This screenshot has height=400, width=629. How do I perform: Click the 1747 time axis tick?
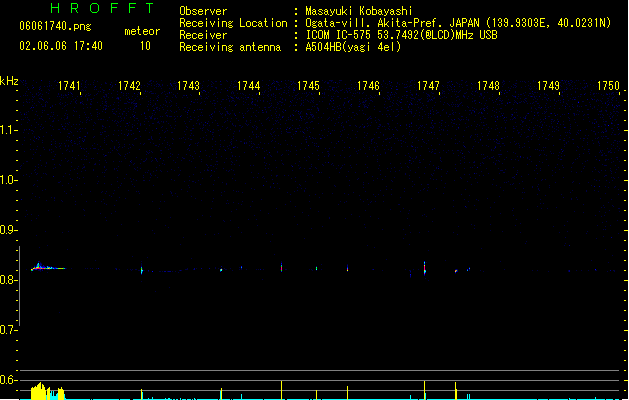(428, 86)
